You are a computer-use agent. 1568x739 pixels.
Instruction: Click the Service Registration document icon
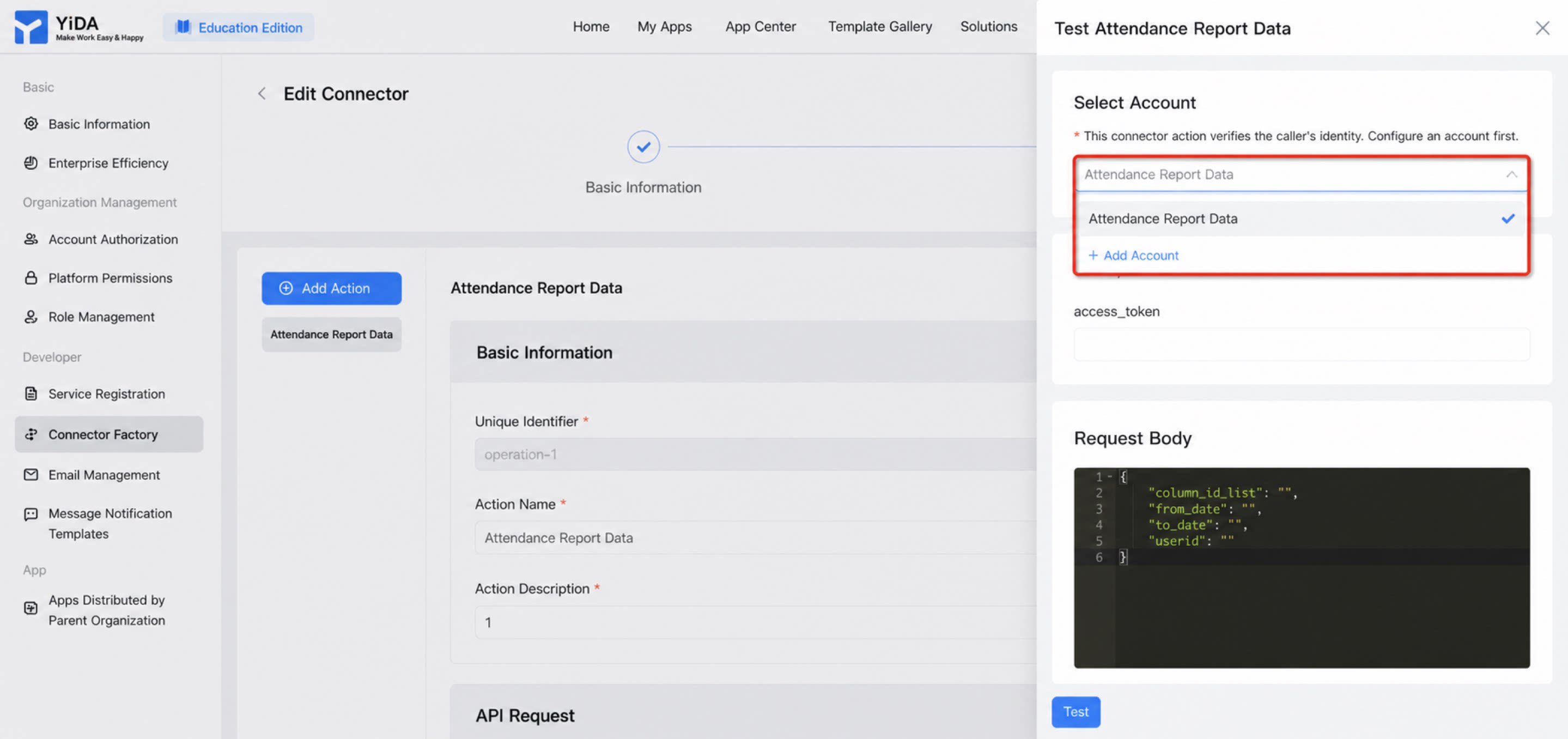[x=31, y=394]
